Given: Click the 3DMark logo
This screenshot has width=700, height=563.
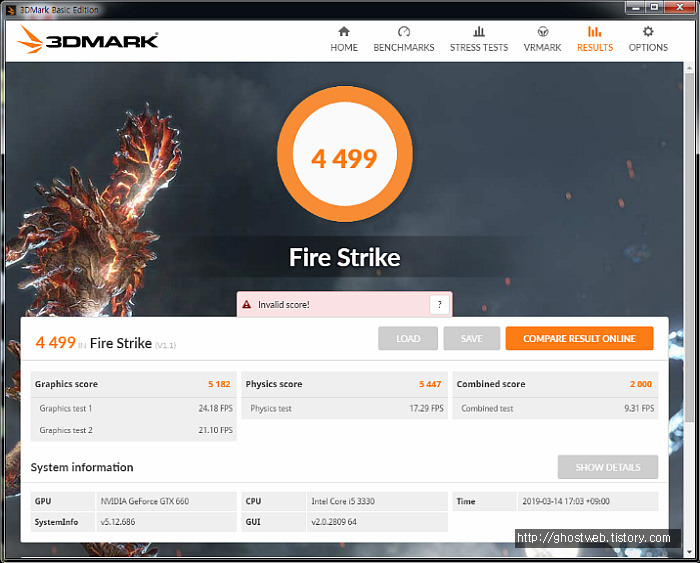Looking at the screenshot, I should point(88,40).
